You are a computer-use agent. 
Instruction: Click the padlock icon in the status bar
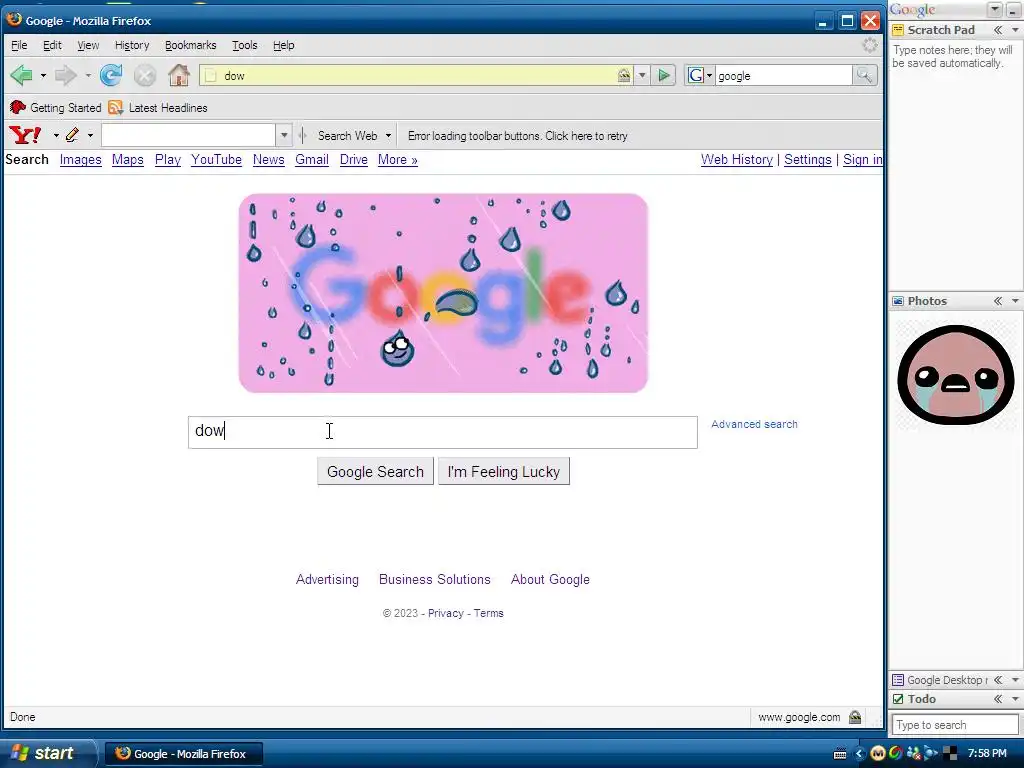pos(855,717)
